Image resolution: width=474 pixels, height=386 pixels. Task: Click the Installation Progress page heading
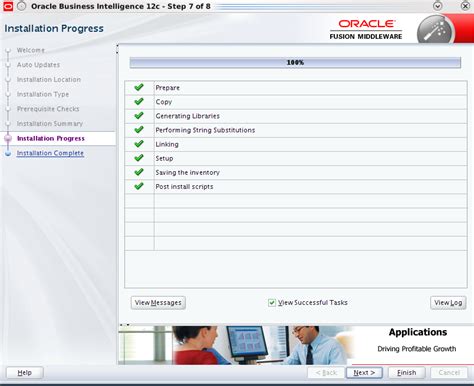click(54, 28)
